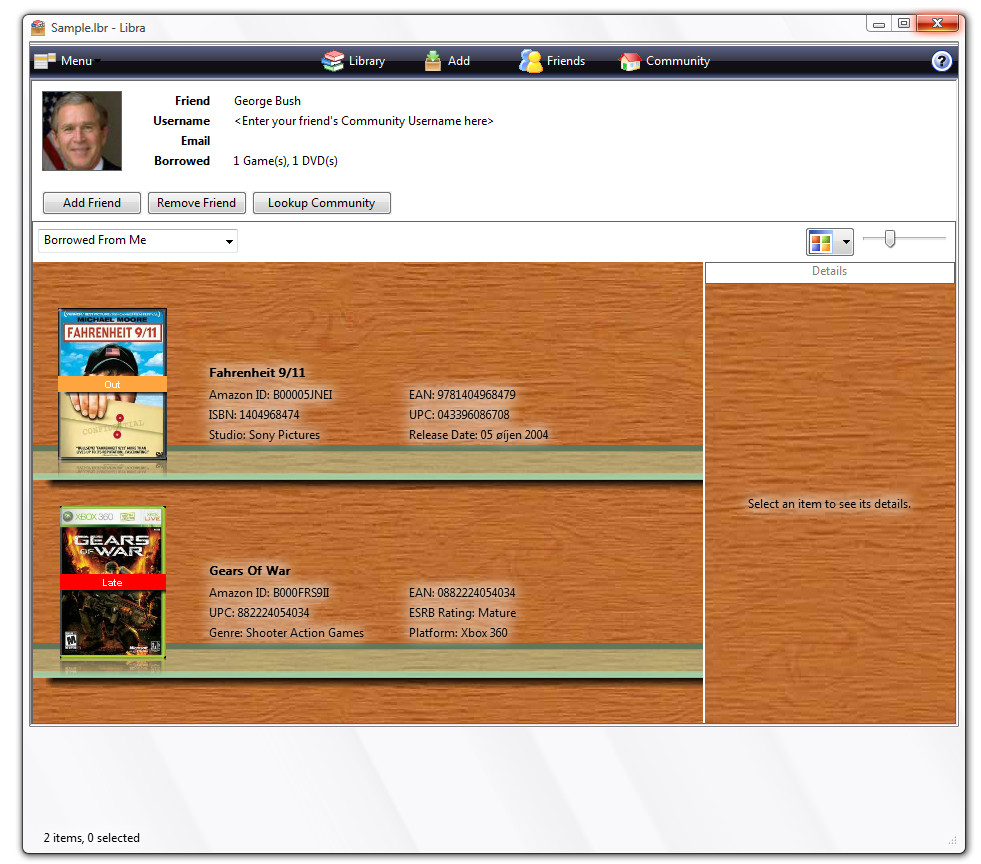This screenshot has height=864, width=981.
Task: Click 'Select an item to see its details.'
Action: click(829, 504)
